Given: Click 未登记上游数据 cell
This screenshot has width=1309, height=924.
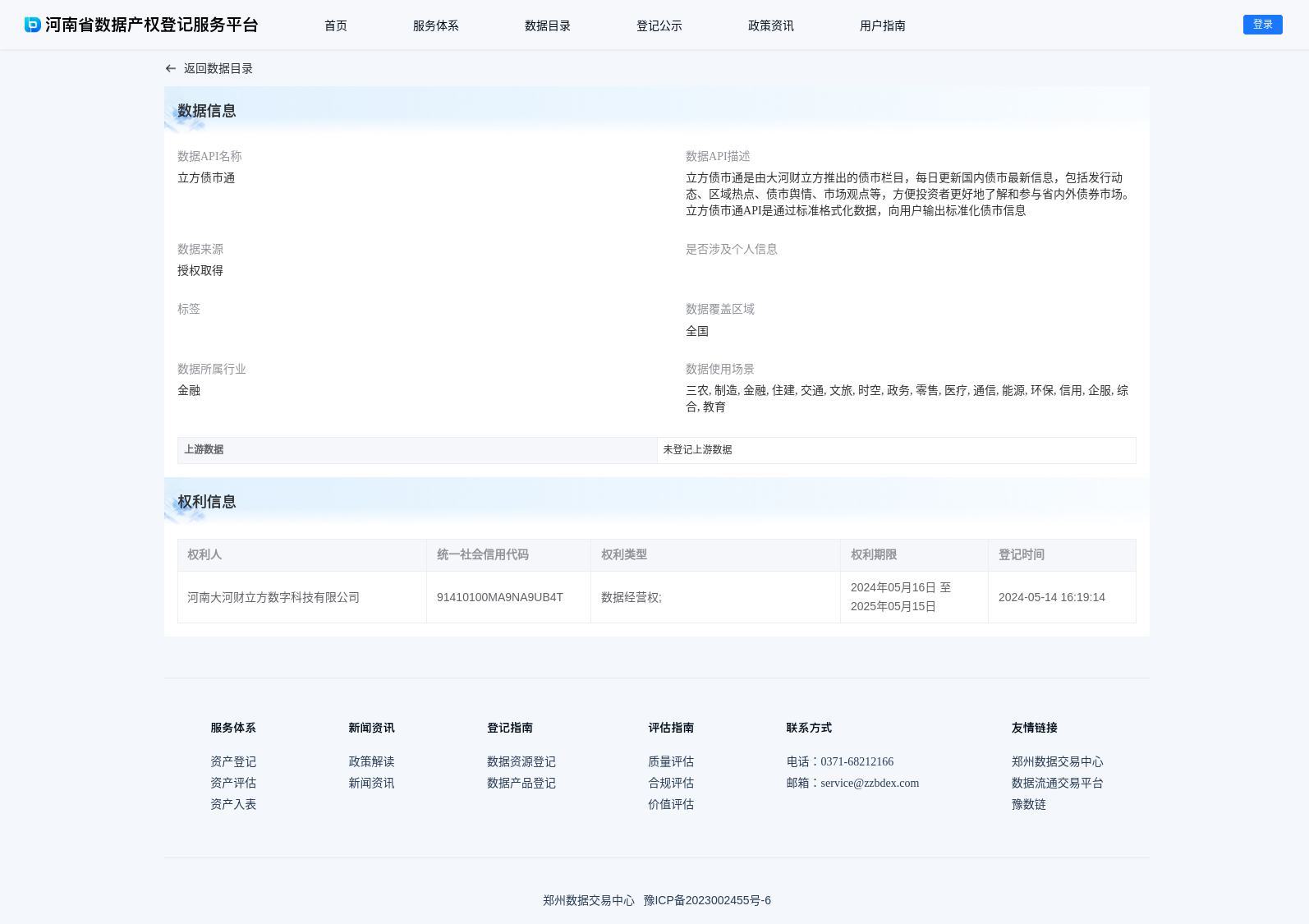Looking at the screenshot, I should click(897, 450).
